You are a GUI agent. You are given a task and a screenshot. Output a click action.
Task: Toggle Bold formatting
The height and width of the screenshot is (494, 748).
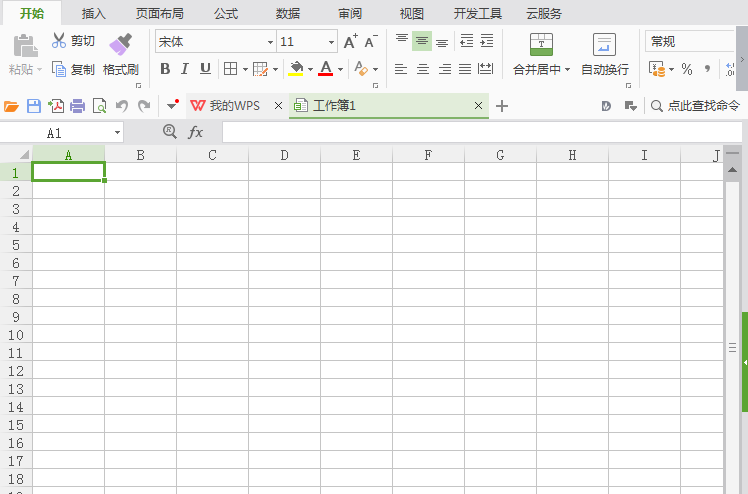(x=165, y=69)
